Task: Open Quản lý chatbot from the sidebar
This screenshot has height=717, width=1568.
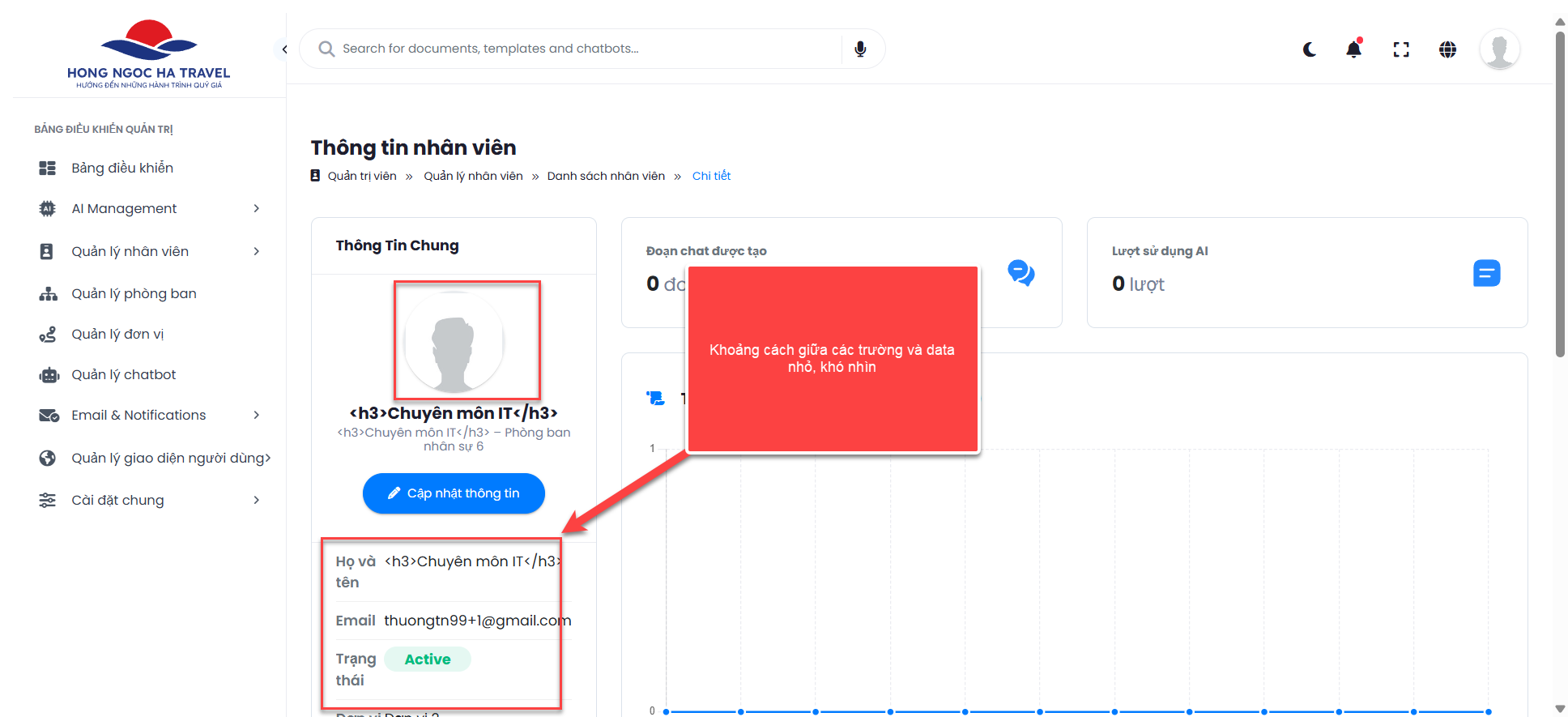Action: (123, 374)
